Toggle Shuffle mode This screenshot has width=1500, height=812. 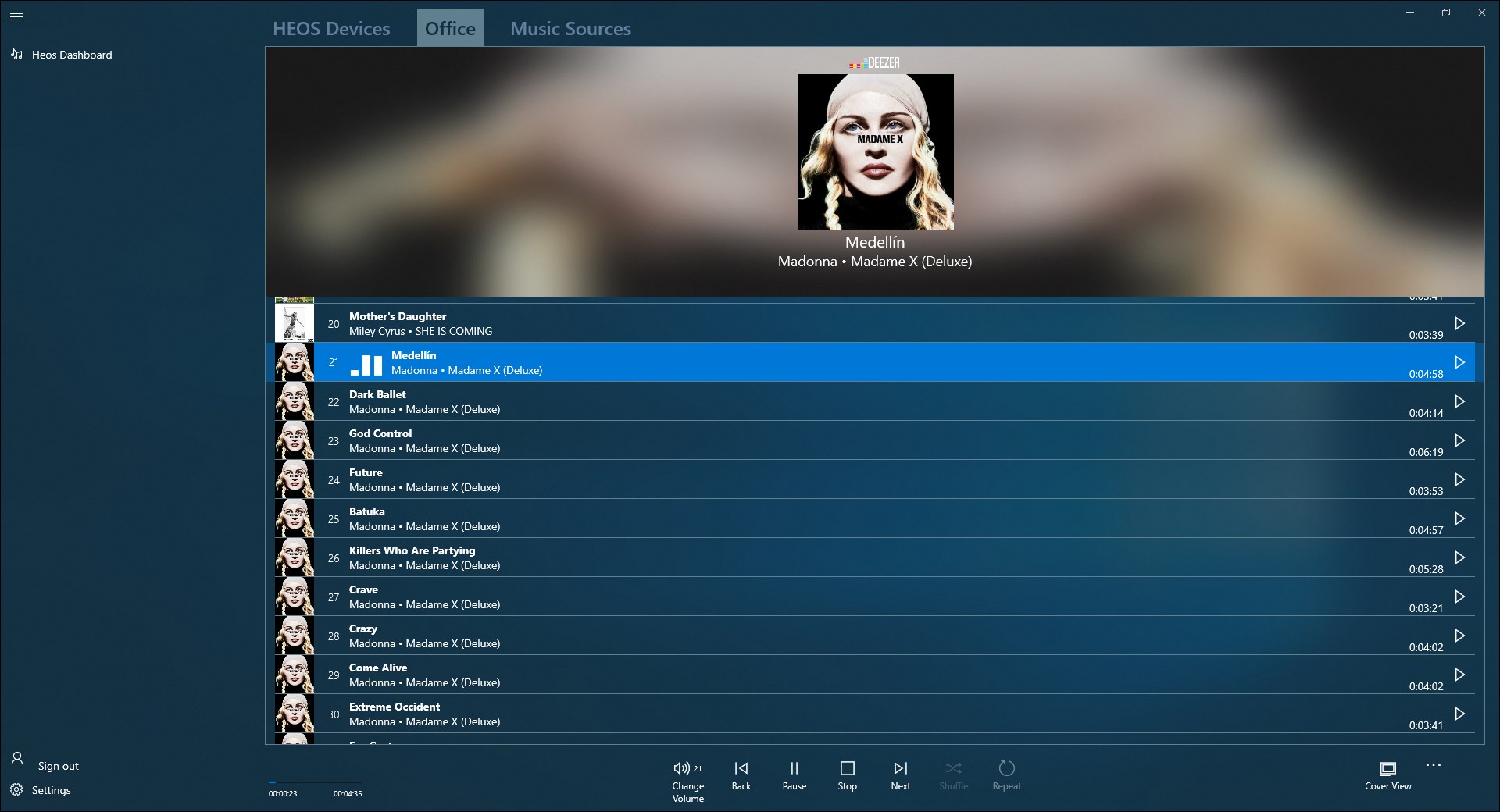click(x=953, y=776)
